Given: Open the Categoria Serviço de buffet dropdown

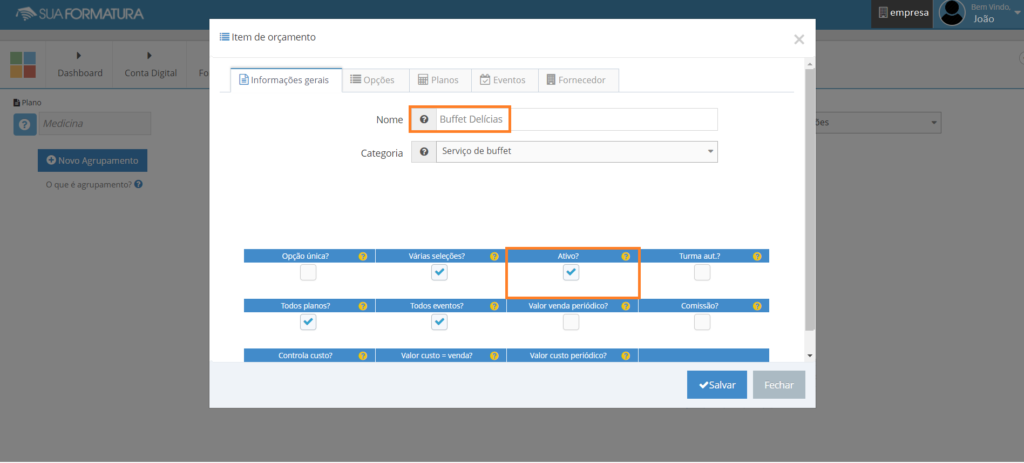Looking at the screenshot, I should pyautogui.click(x=577, y=152).
